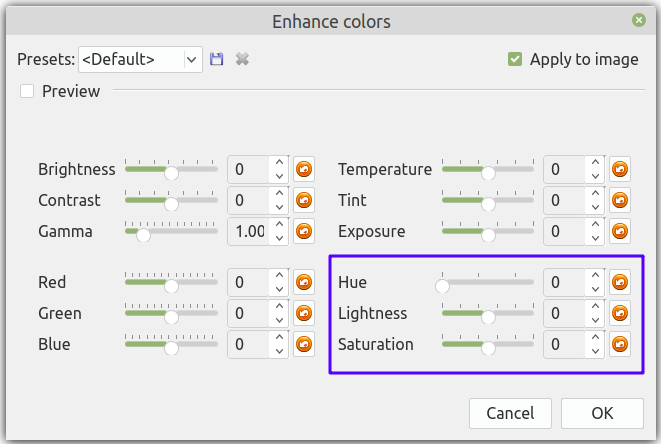This screenshot has height=444, width=661.
Task: Uncheck Apply to image
Action: [x=515, y=59]
